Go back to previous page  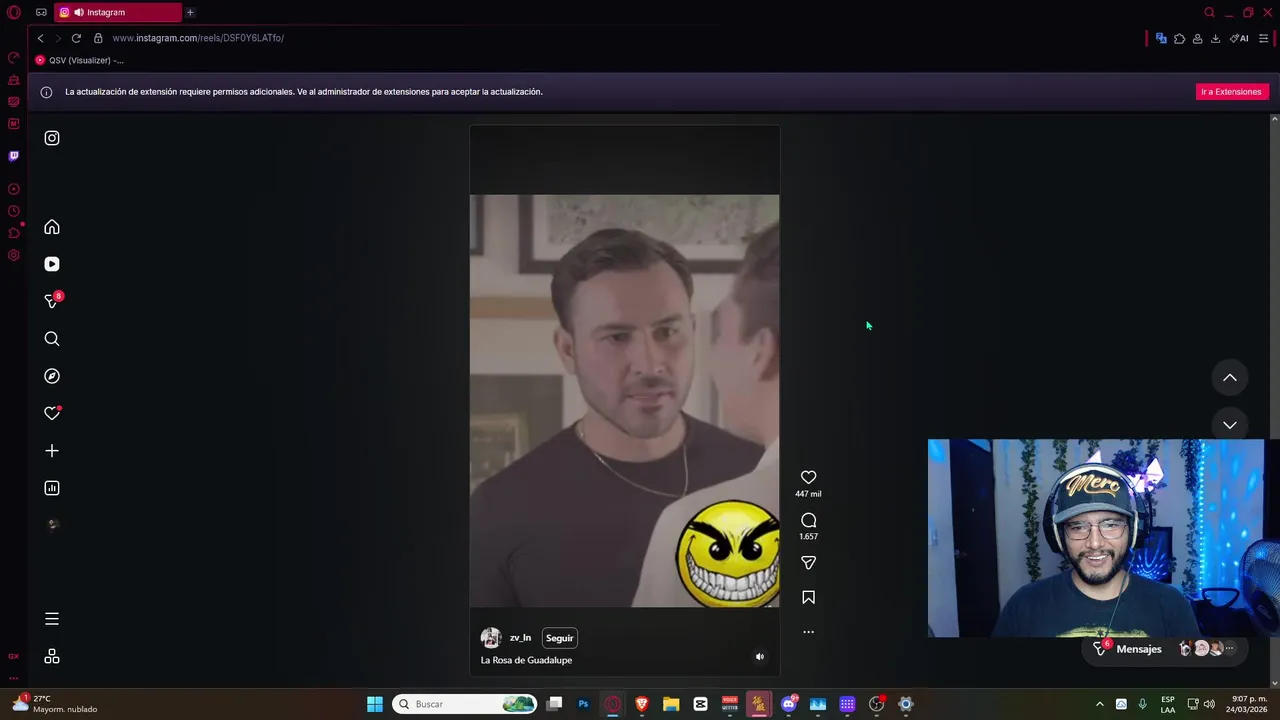[x=40, y=38]
